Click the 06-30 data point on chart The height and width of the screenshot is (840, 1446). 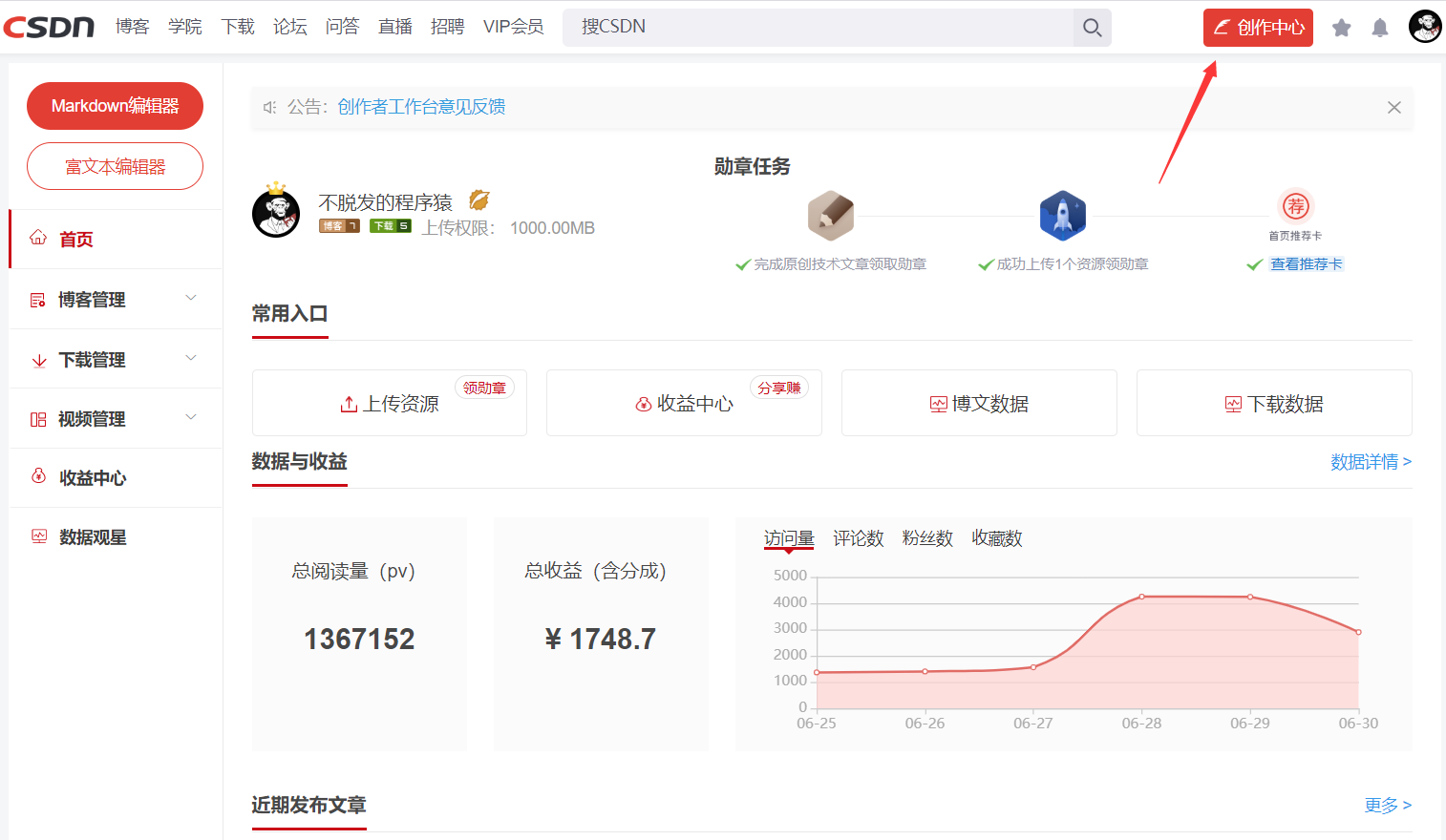coord(1358,632)
